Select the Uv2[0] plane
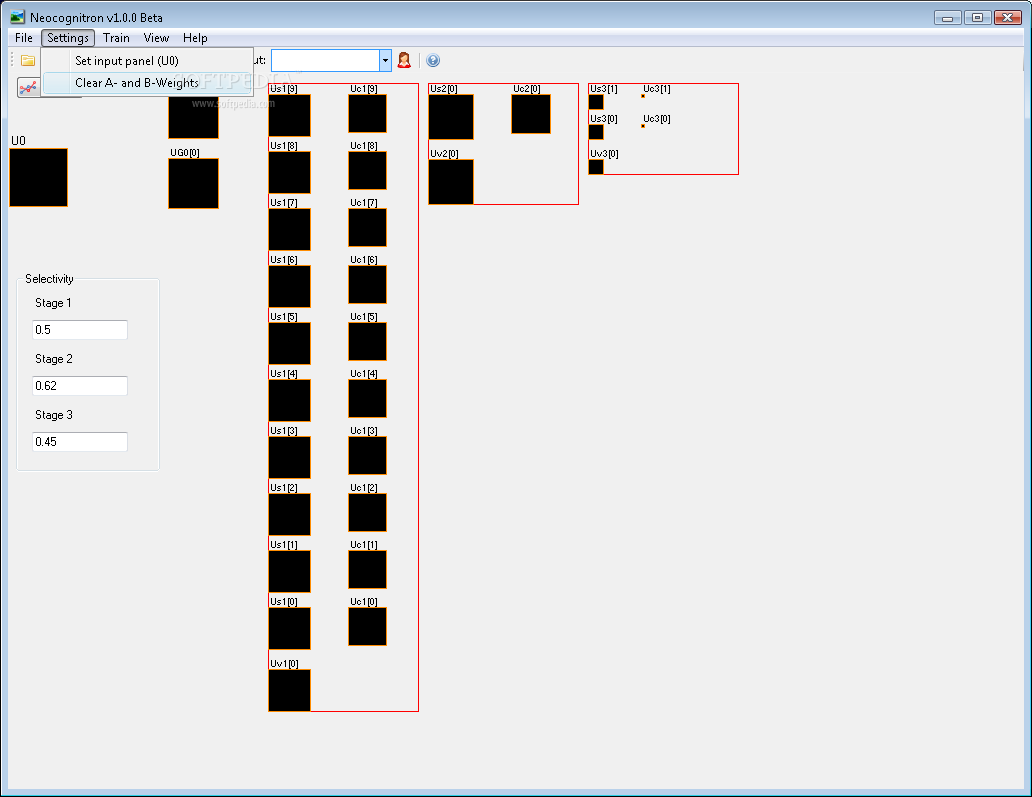 [x=451, y=182]
